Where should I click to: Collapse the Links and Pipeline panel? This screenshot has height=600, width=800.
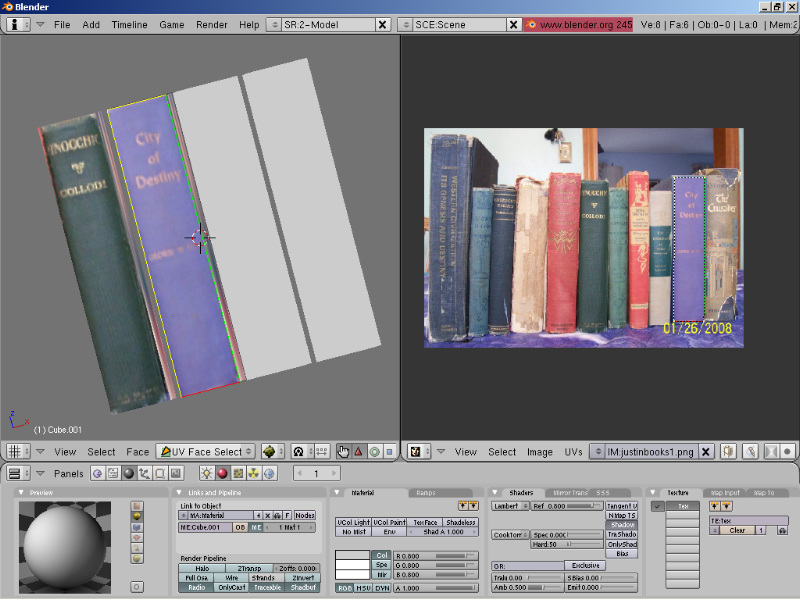pos(179,492)
